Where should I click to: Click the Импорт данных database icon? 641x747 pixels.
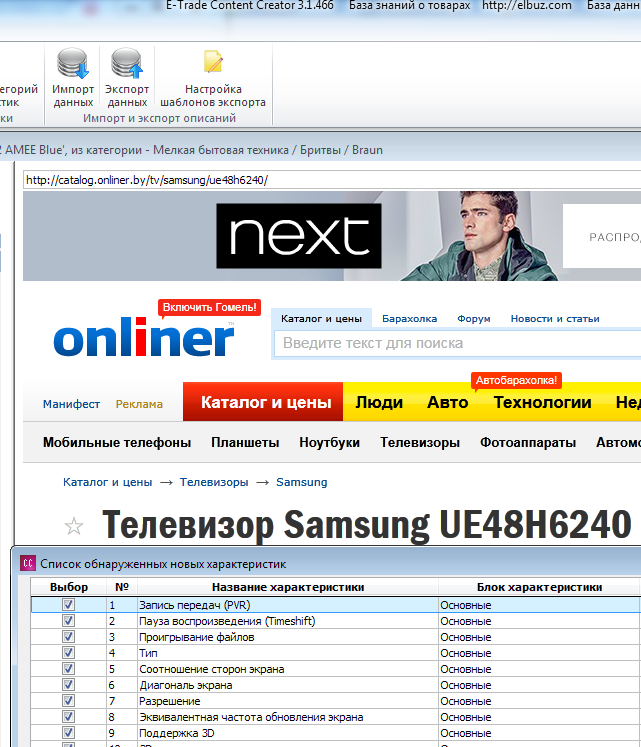[x=72, y=63]
